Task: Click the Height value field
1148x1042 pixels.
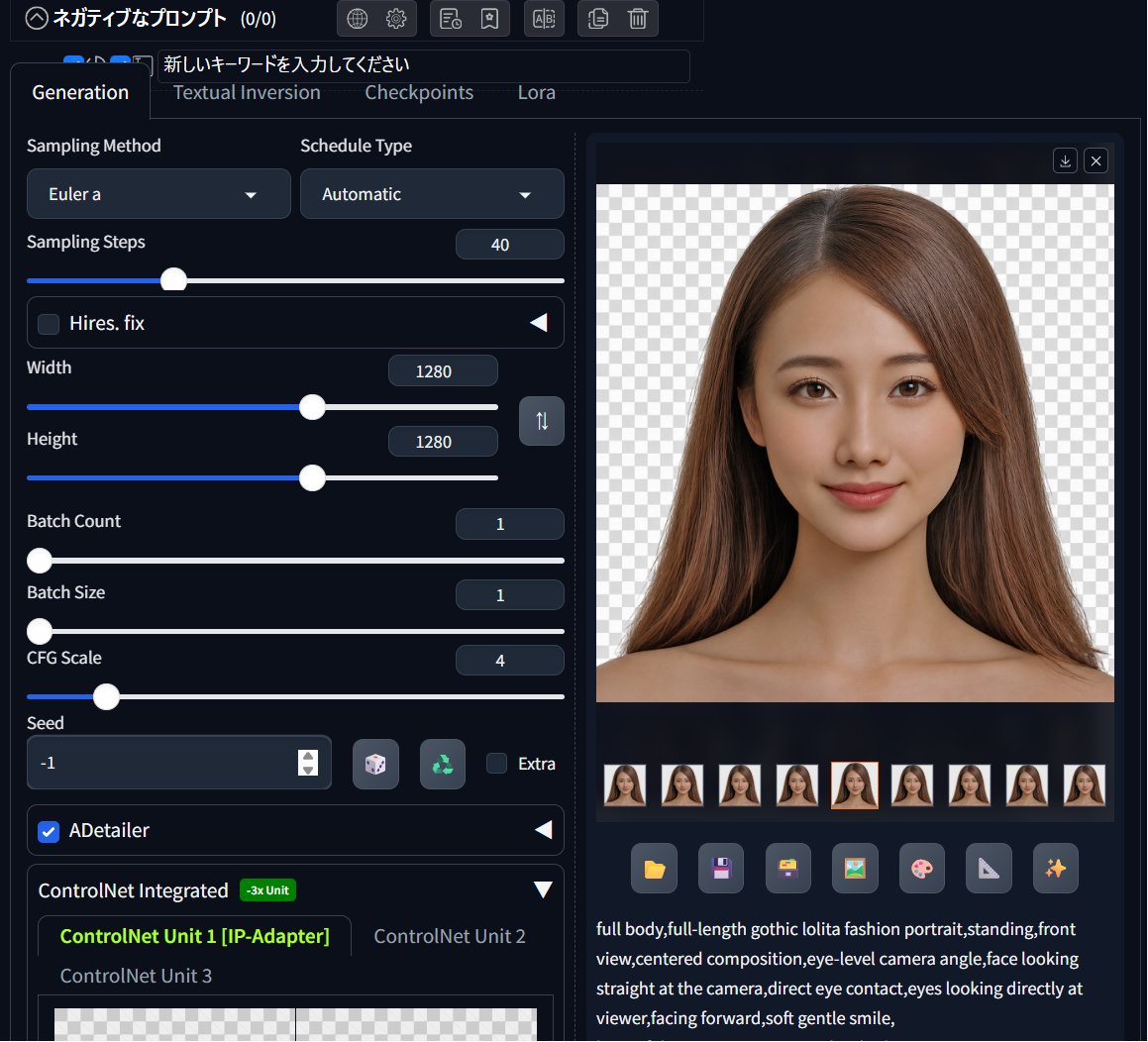Action: [x=443, y=442]
